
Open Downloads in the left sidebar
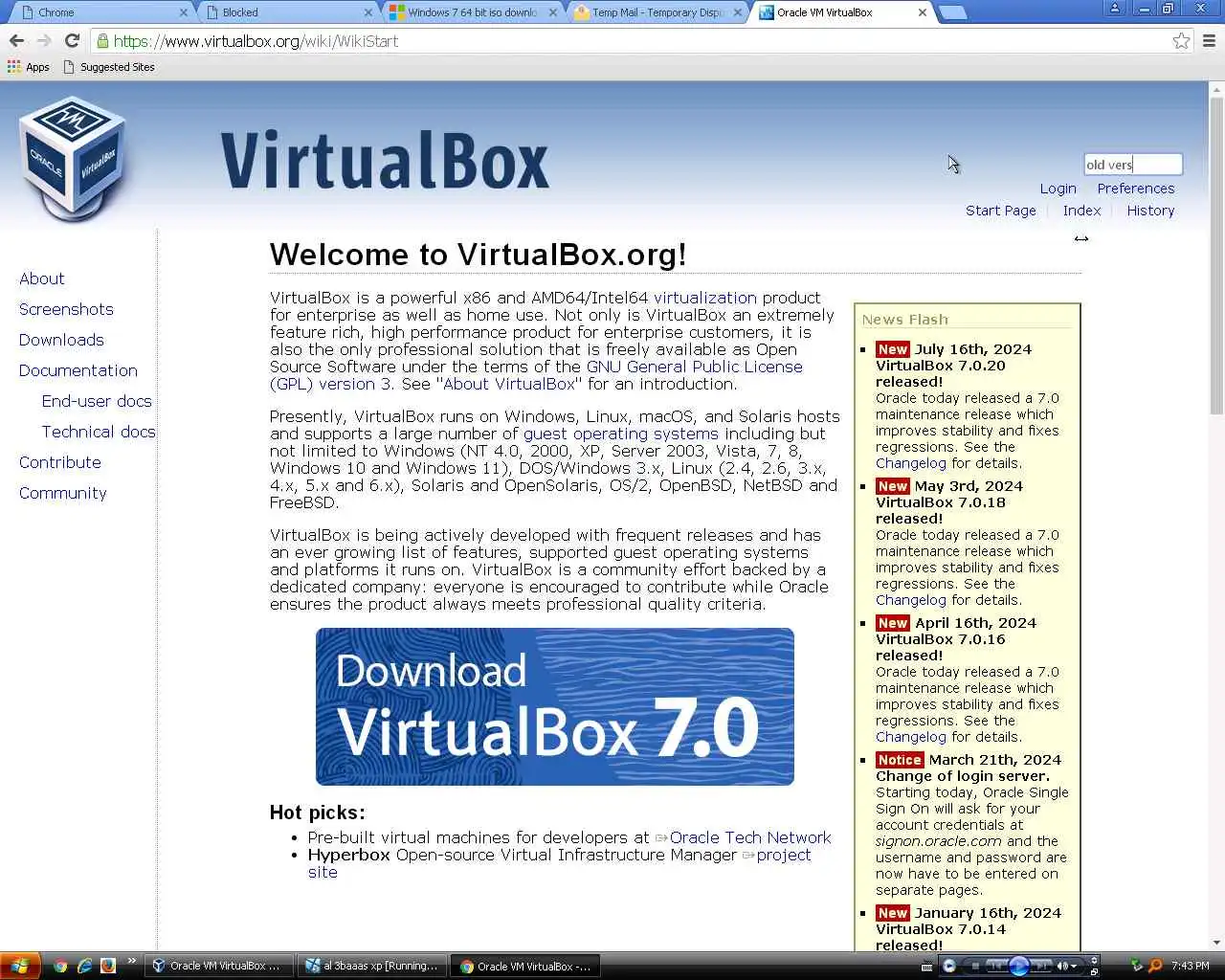(x=61, y=340)
